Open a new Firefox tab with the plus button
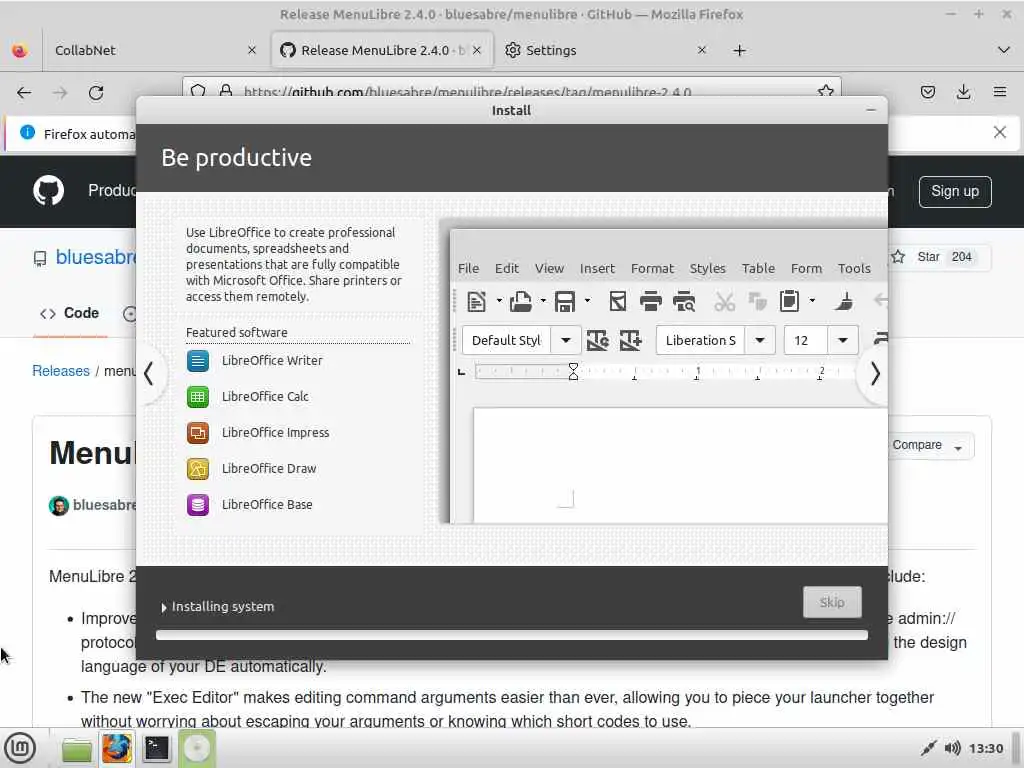 (739, 50)
